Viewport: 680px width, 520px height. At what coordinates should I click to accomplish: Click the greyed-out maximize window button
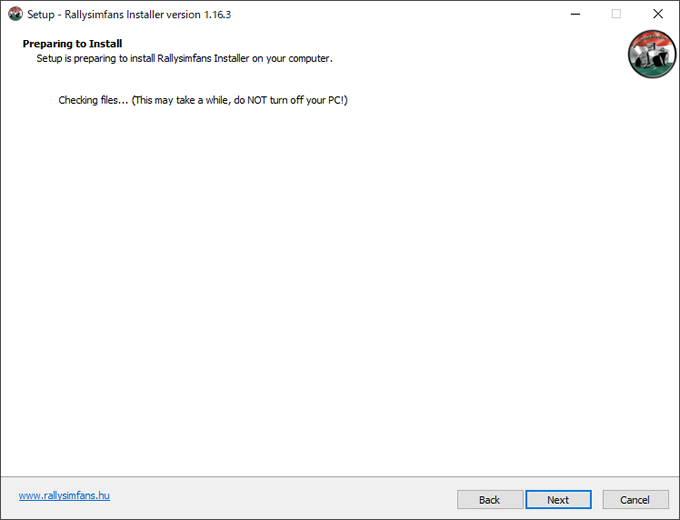[616, 14]
